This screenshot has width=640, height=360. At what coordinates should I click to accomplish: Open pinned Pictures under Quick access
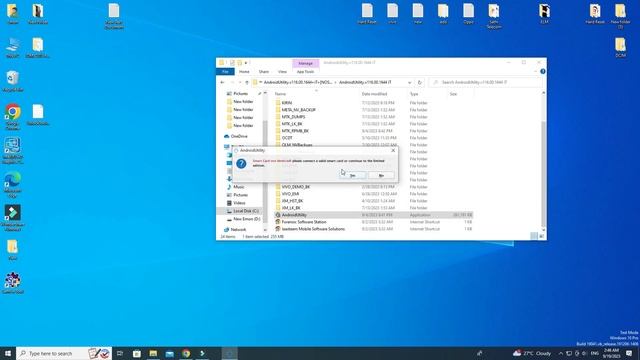[x=240, y=93]
